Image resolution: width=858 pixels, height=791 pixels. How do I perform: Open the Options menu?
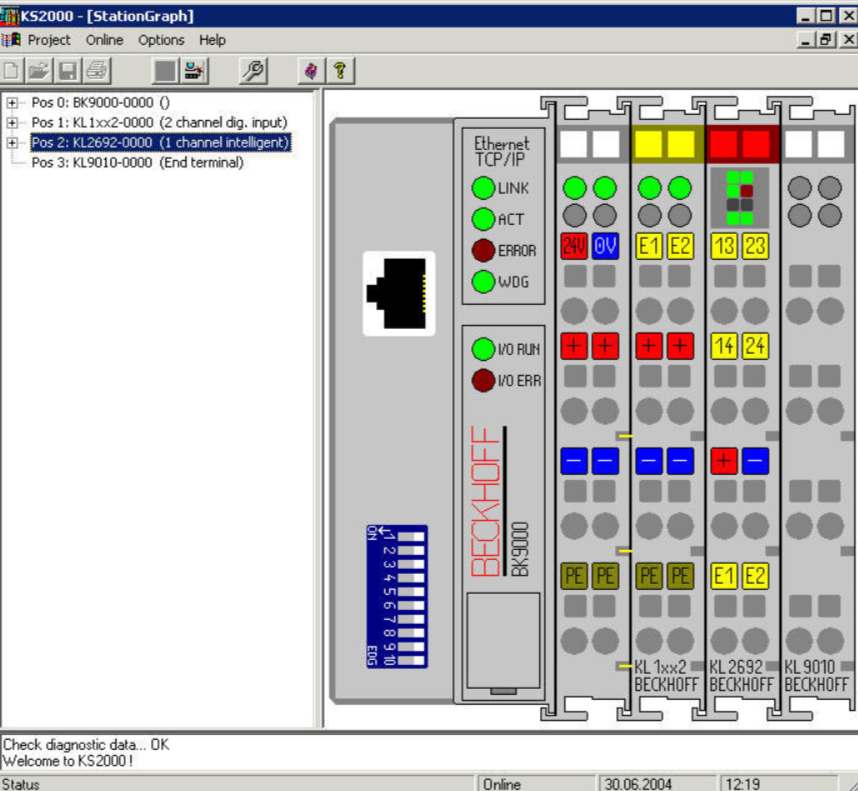161,40
